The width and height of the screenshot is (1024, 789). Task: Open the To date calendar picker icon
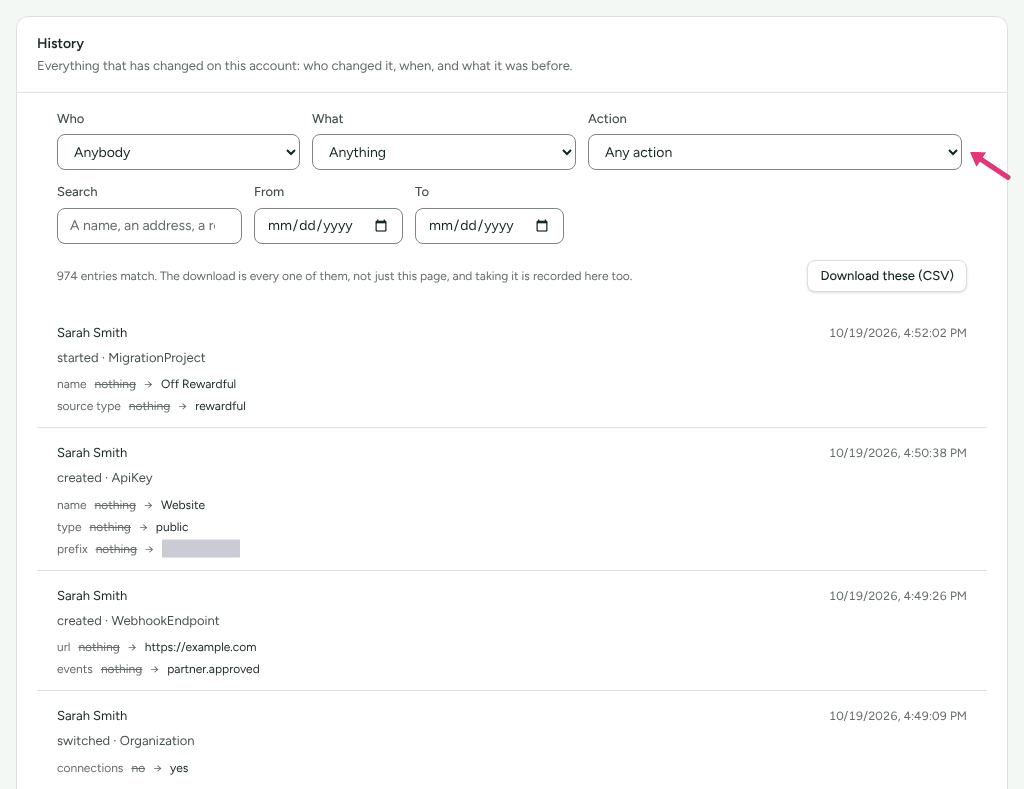pyautogui.click(x=541, y=226)
